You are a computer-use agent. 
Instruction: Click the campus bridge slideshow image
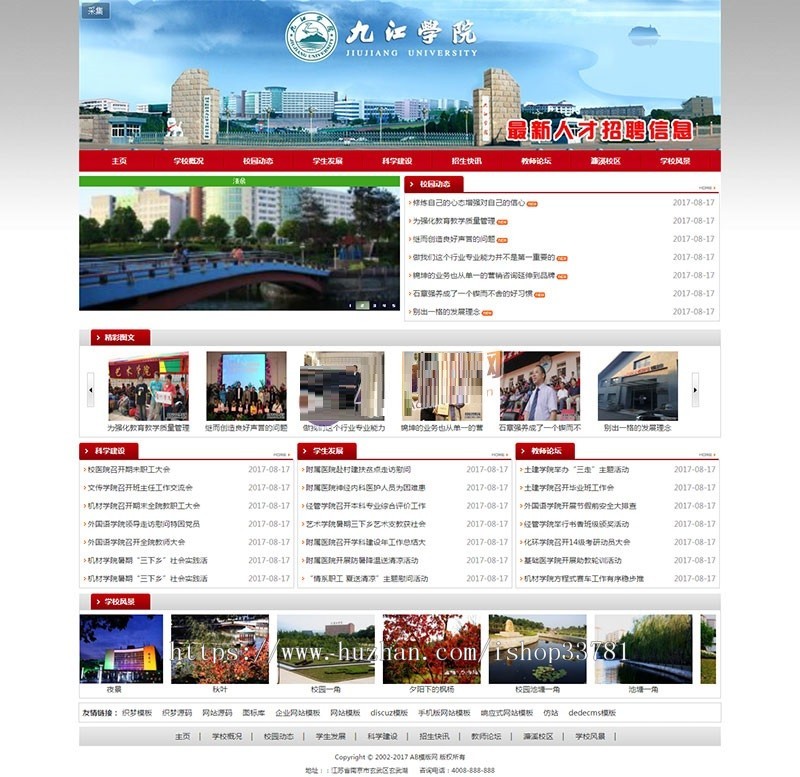tap(239, 248)
